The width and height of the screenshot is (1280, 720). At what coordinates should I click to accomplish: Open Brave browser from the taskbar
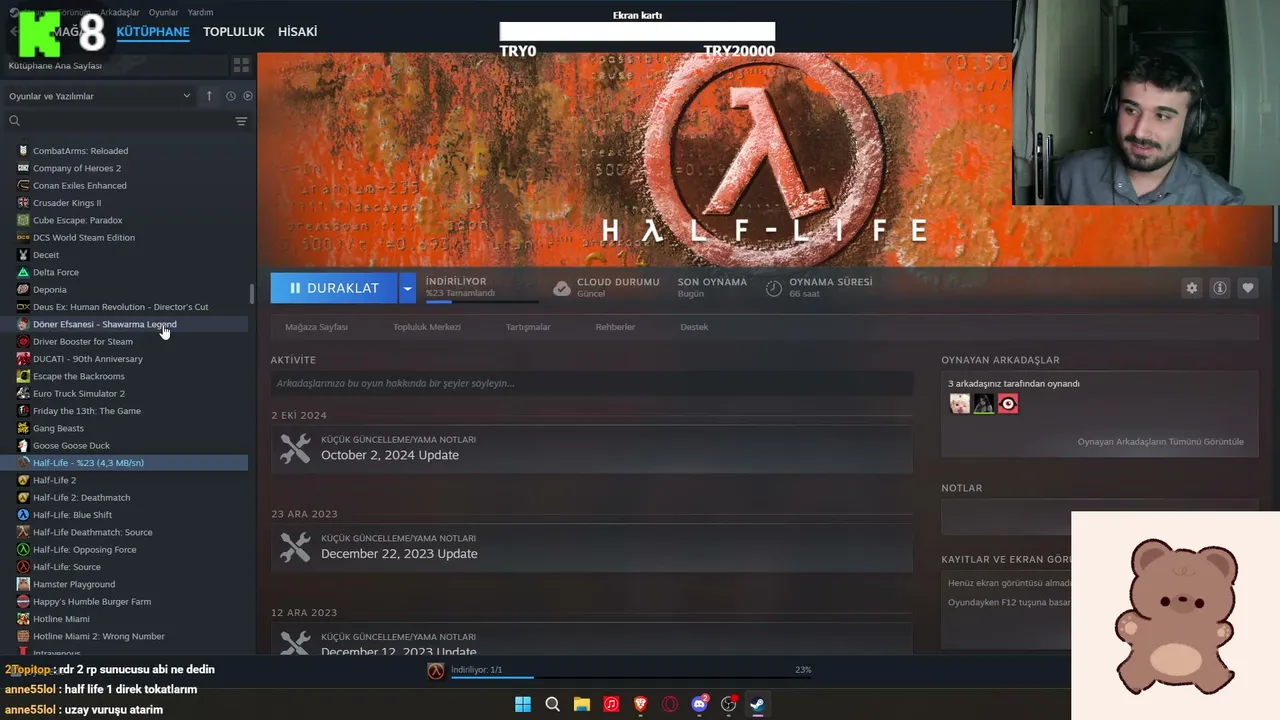point(640,704)
